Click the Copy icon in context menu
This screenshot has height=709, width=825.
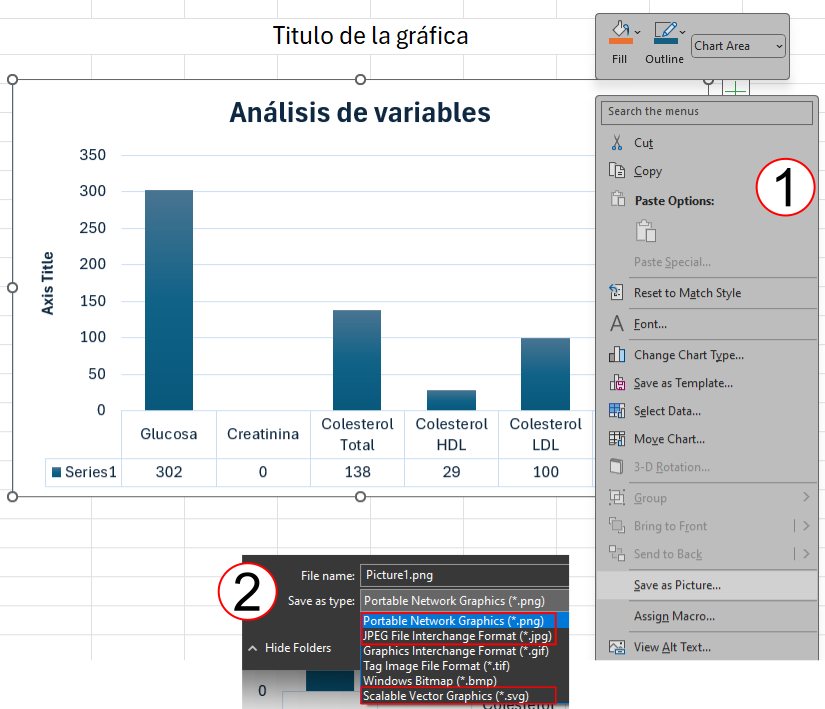[617, 171]
